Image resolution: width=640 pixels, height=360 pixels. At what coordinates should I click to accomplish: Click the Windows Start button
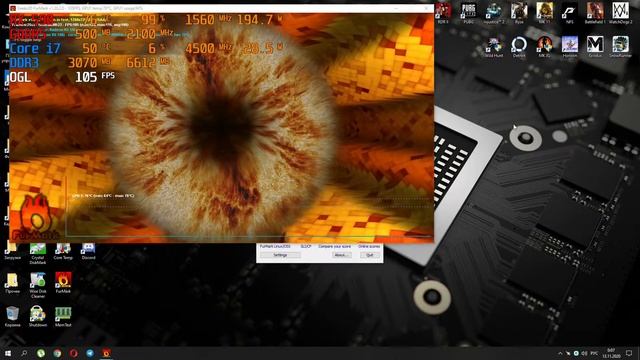point(8,353)
